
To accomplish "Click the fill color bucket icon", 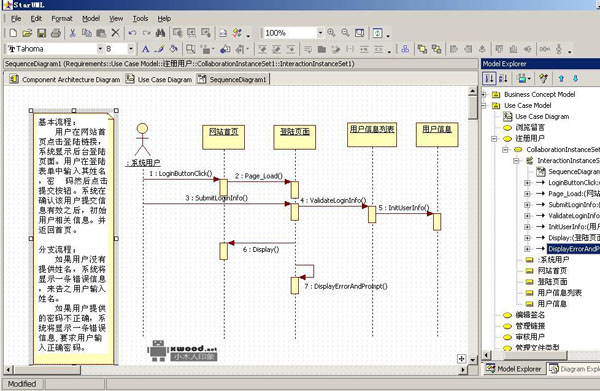I will [174, 49].
